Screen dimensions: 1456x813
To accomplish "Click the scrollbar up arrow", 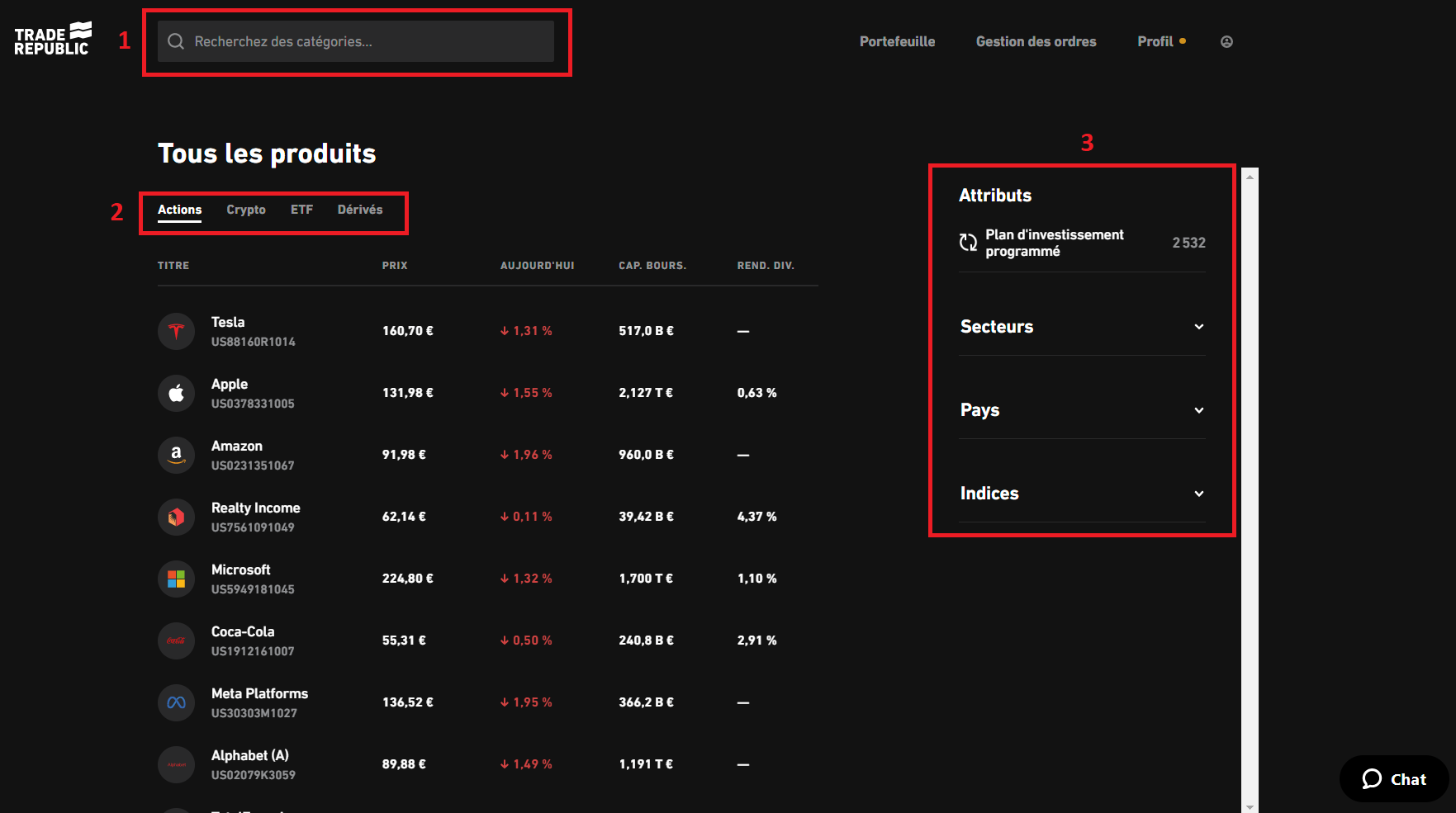I will [1250, 176].
